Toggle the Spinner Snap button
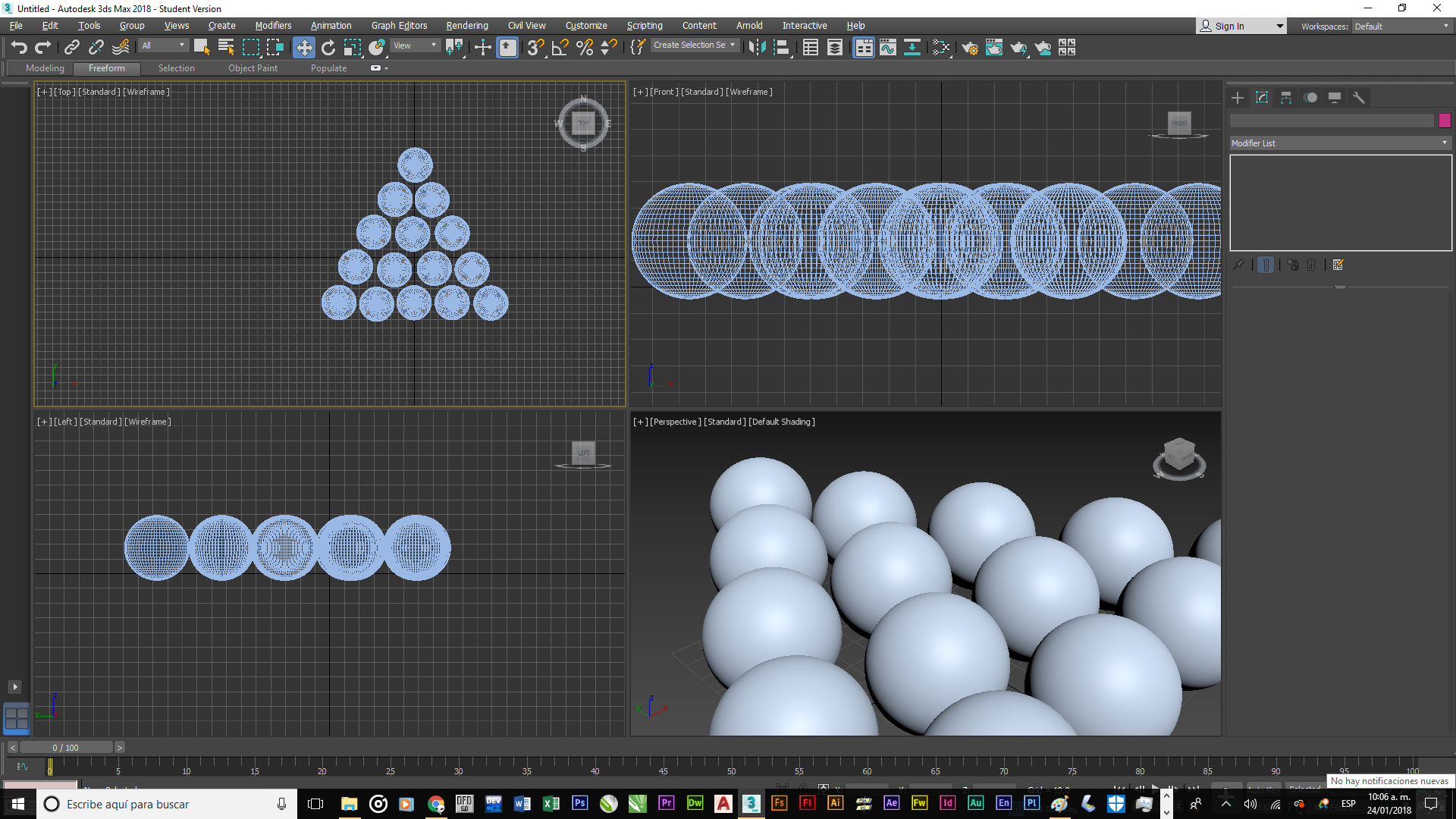 click(x=608, y=47)
